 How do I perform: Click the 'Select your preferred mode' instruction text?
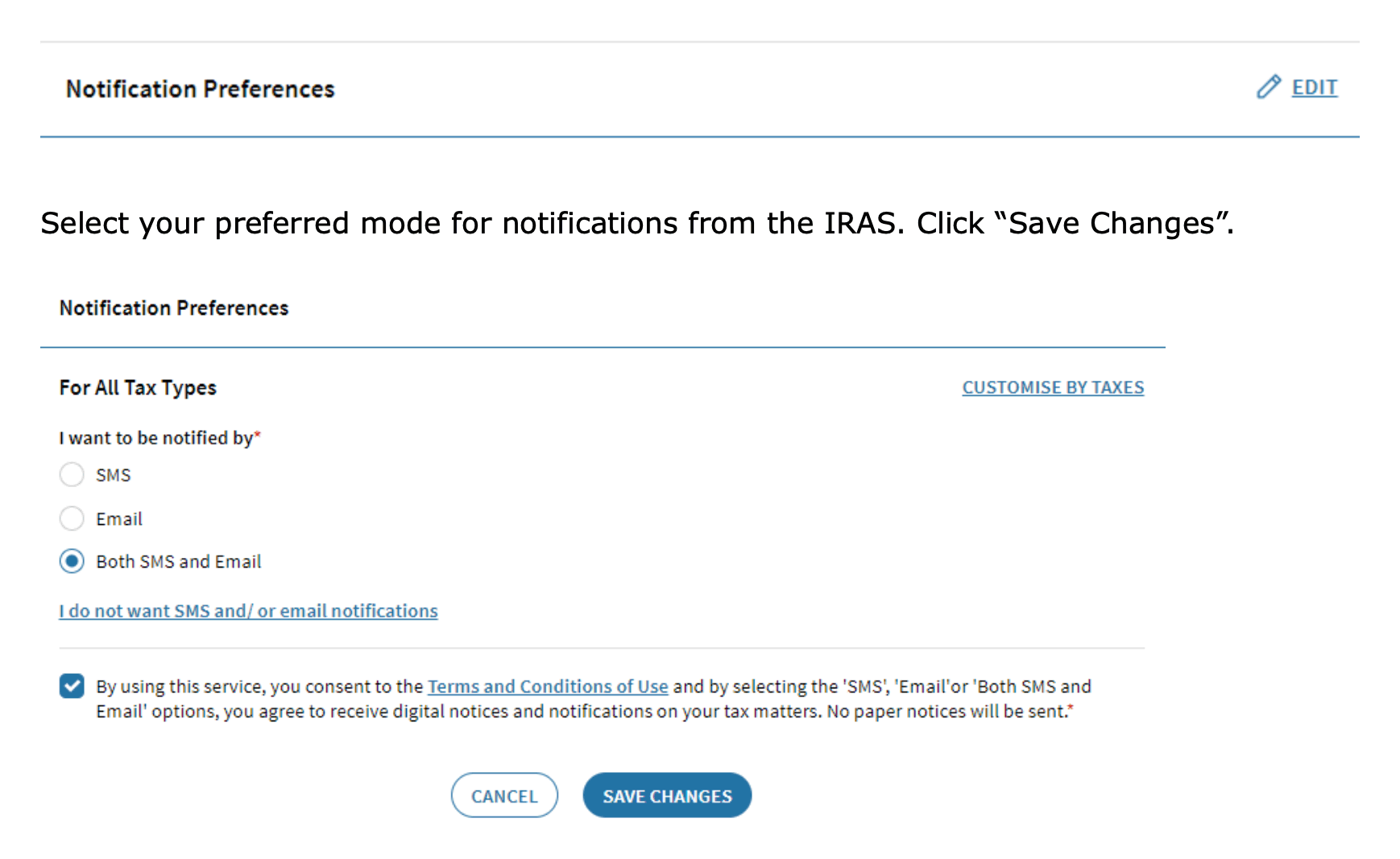pos(636,223)
